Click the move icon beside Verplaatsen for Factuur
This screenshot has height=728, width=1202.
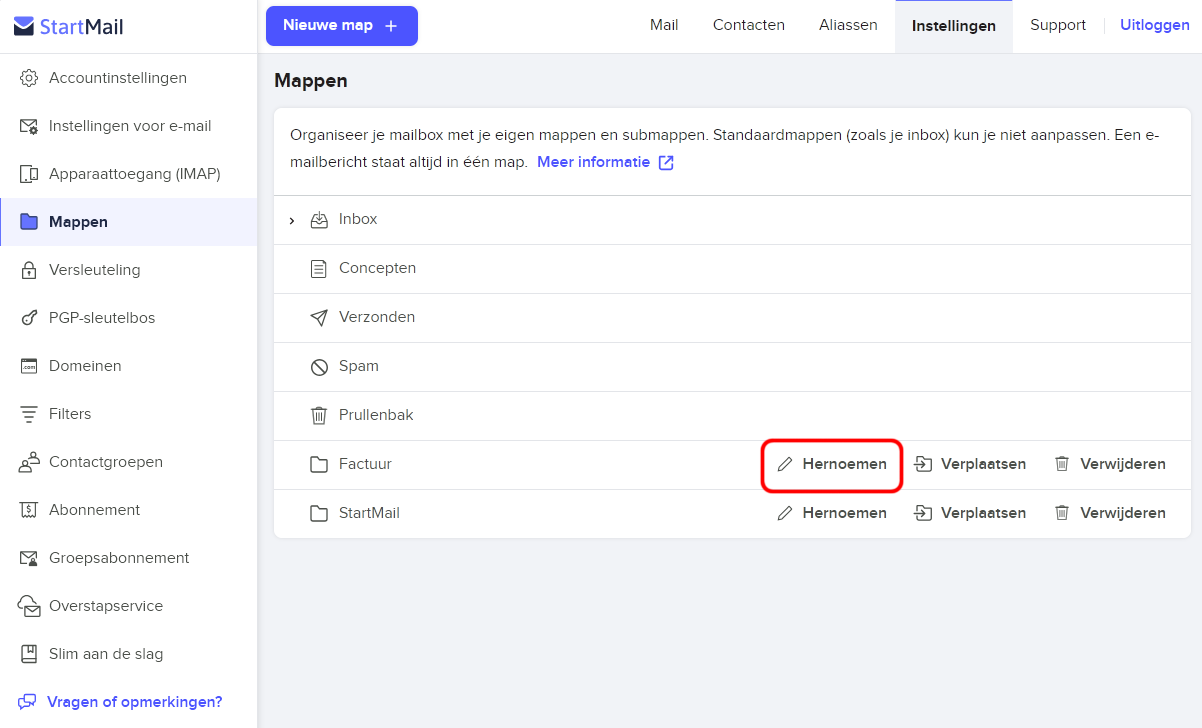coord(923,464)
